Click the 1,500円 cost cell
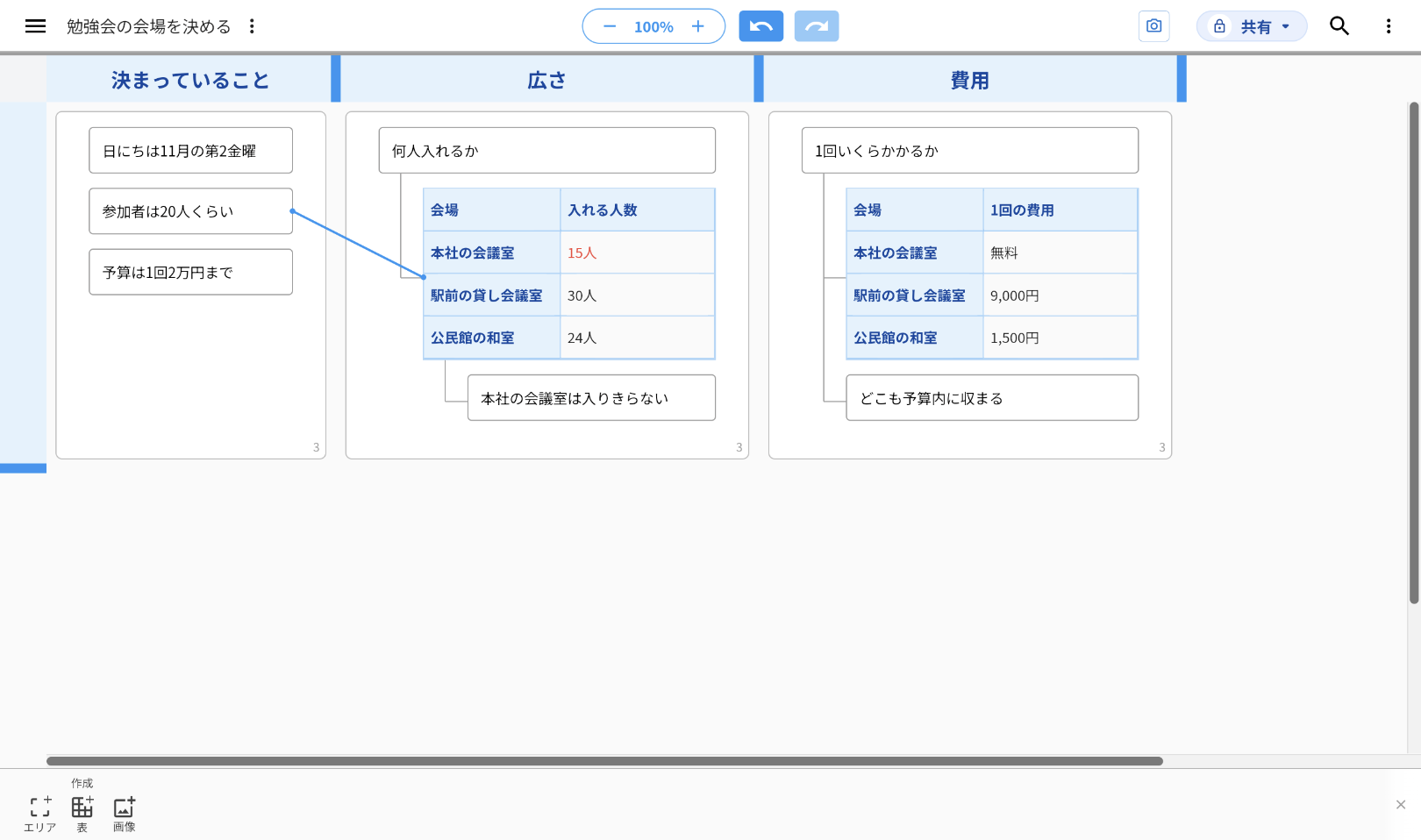1421x840 pixels. (x=1060, y=338)
